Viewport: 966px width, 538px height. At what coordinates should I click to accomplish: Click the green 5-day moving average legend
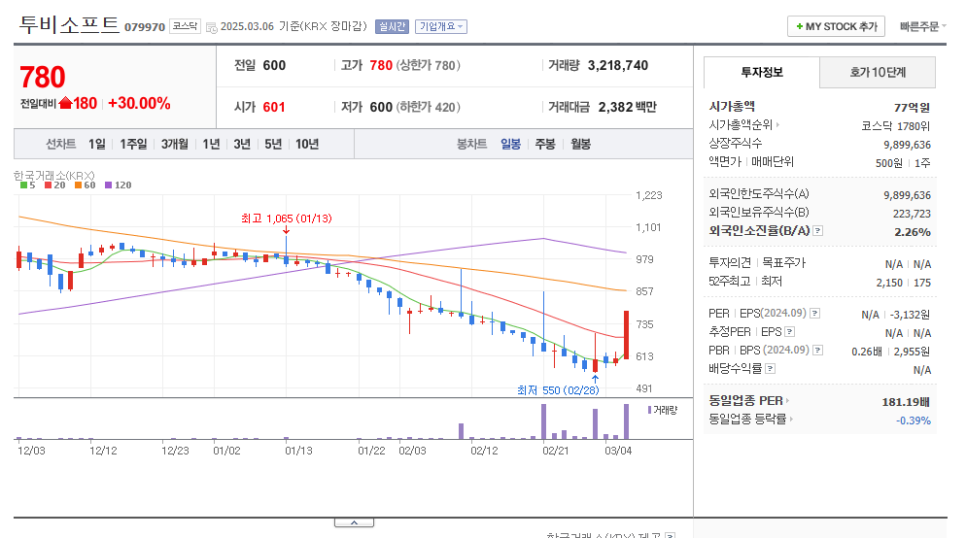click(27, 185)
